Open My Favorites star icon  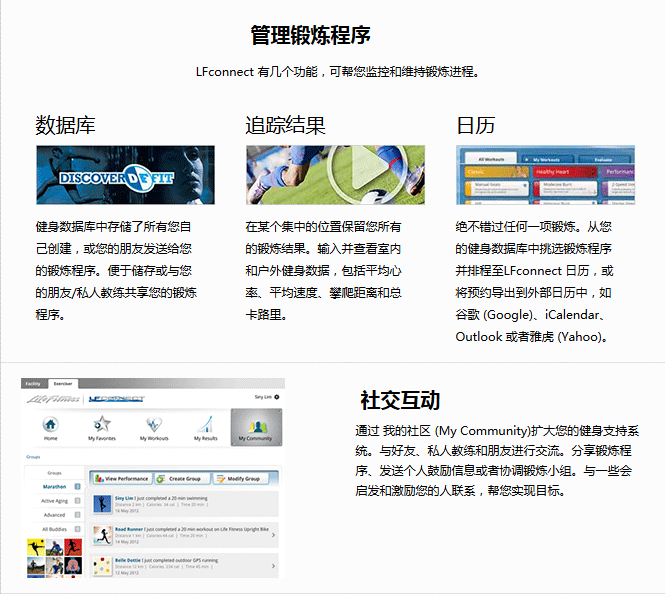tap(101, 424)
